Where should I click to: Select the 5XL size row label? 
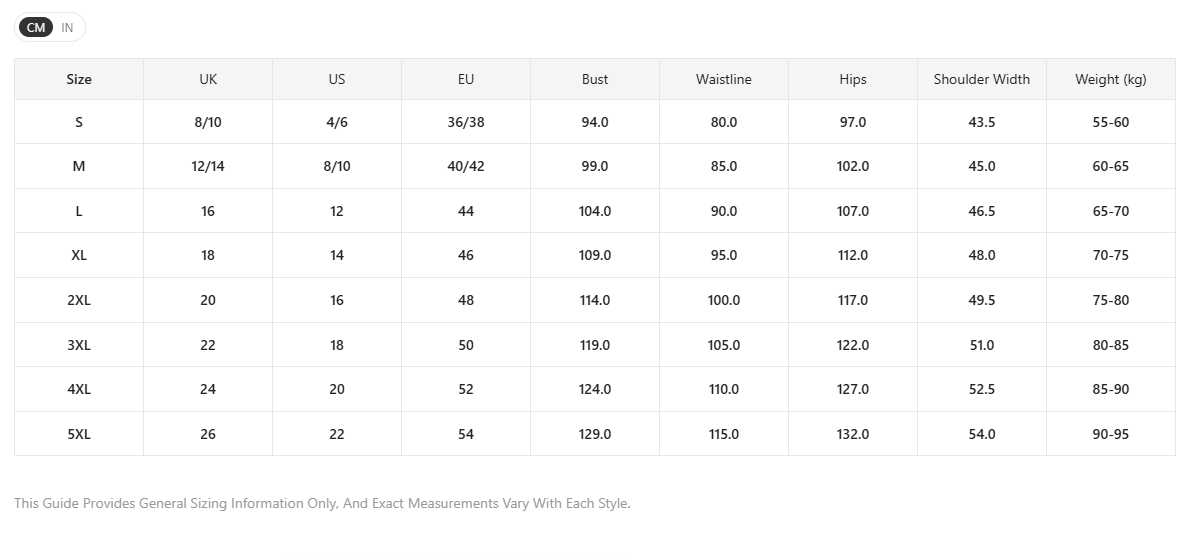pyautogui.click(x=79, y=434)
